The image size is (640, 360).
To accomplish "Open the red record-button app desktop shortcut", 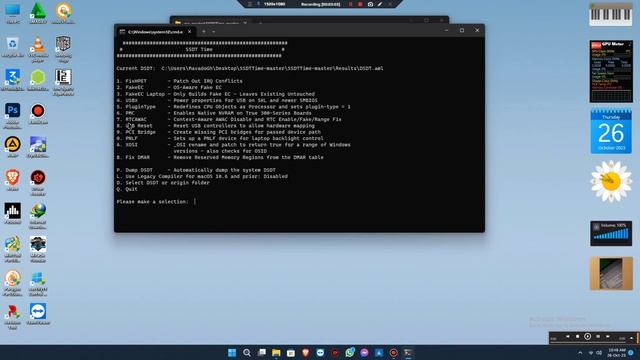I will tap(38, 113).
